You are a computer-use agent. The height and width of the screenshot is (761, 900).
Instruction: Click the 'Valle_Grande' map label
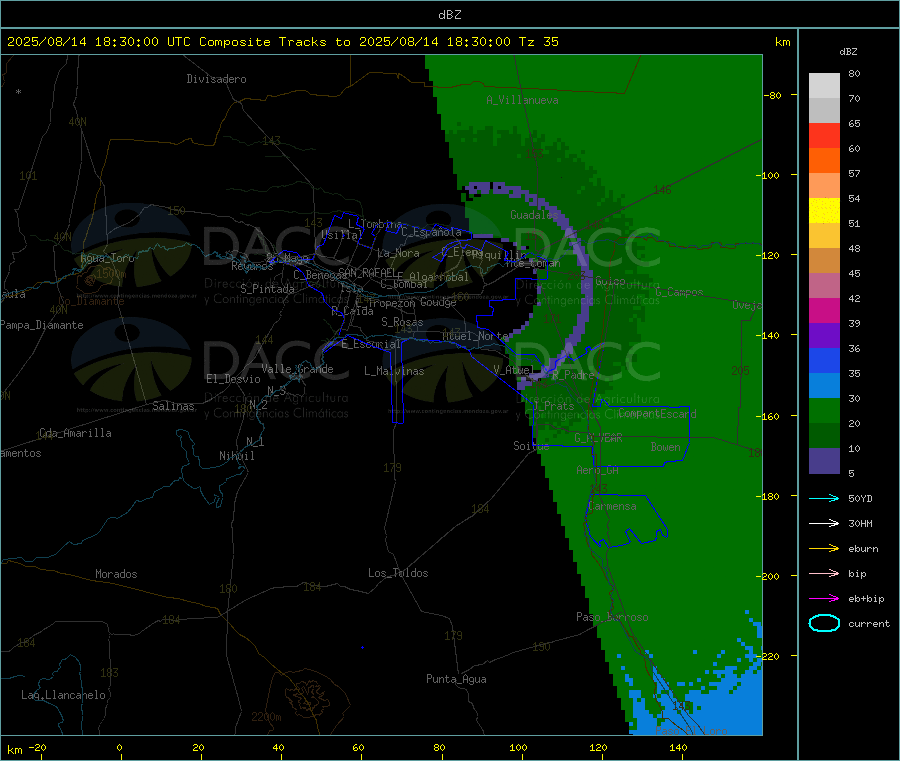(297, 369)
